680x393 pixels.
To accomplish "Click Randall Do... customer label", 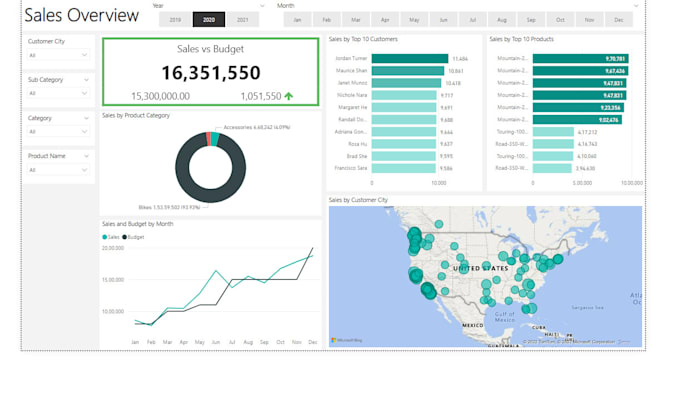I will tap(353, 119).
